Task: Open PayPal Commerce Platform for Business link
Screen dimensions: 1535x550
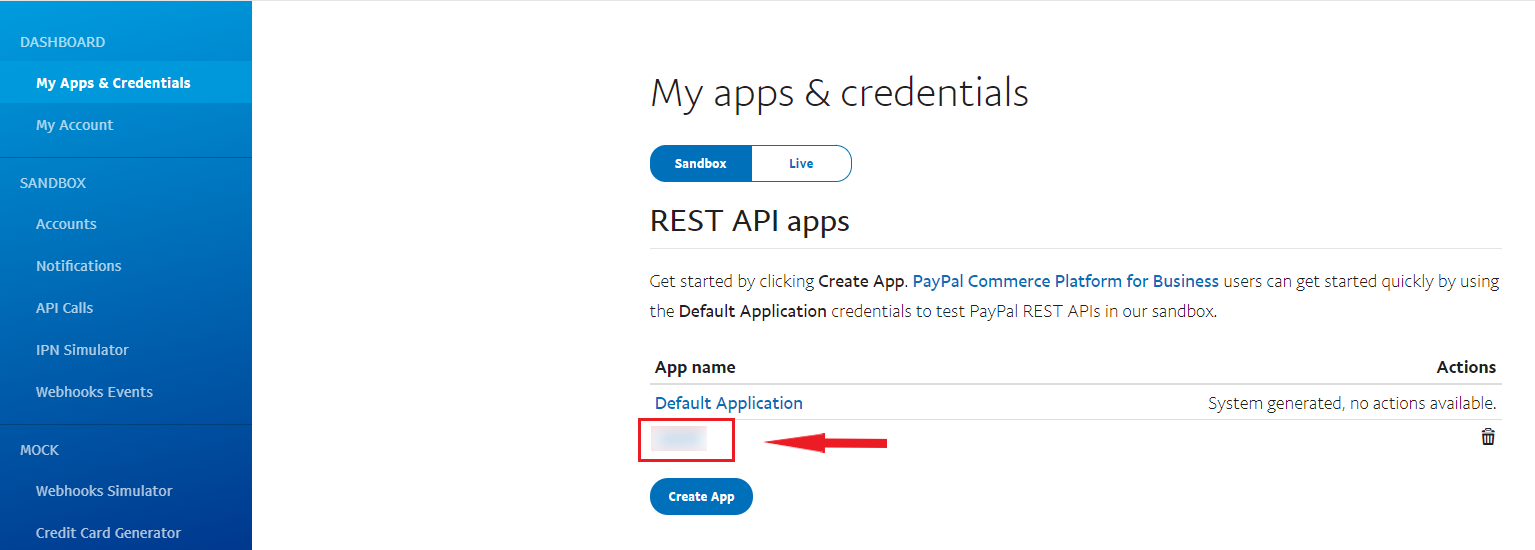Action: point(1065,281)
